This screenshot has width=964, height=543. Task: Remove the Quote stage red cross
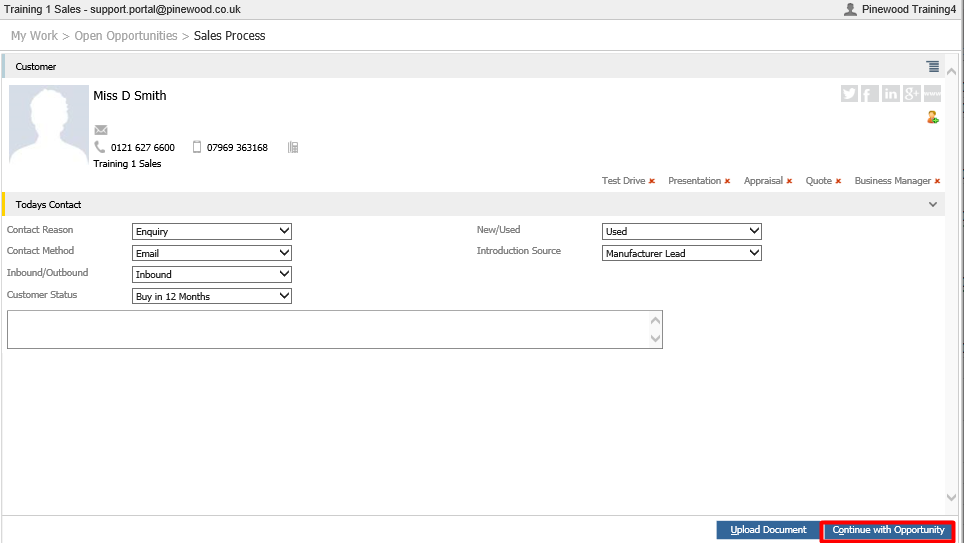839,181
